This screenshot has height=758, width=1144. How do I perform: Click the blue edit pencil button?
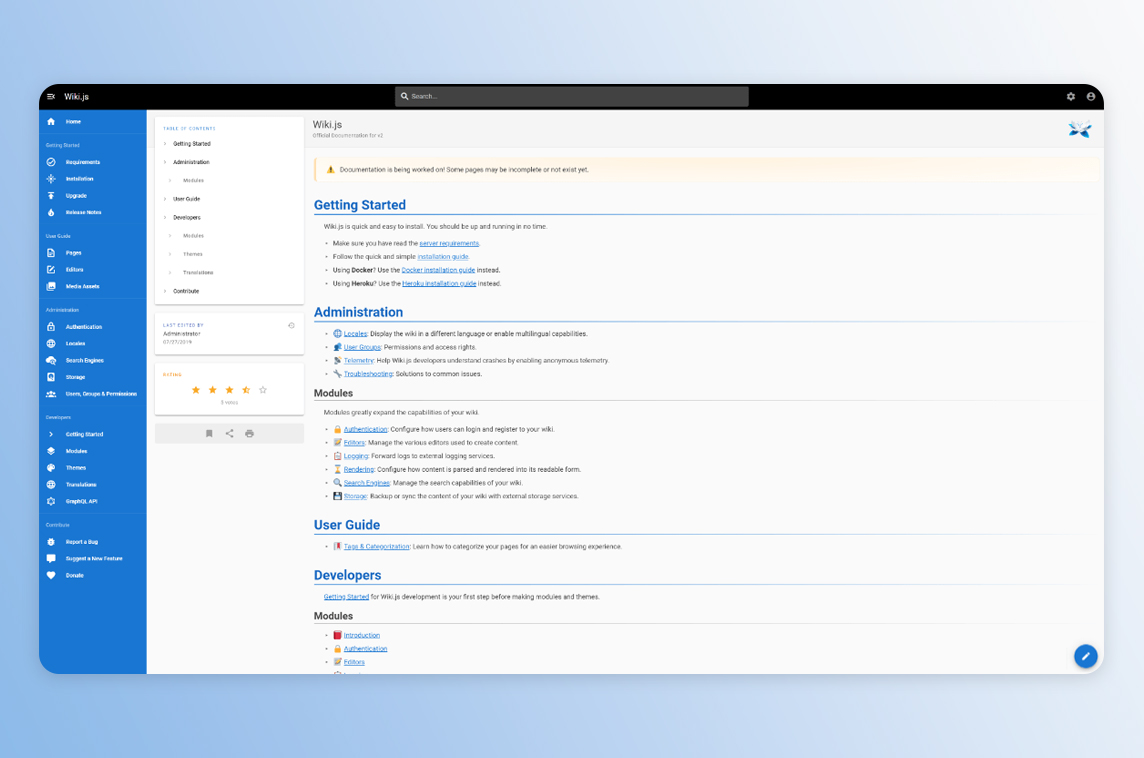[1085, 656]
